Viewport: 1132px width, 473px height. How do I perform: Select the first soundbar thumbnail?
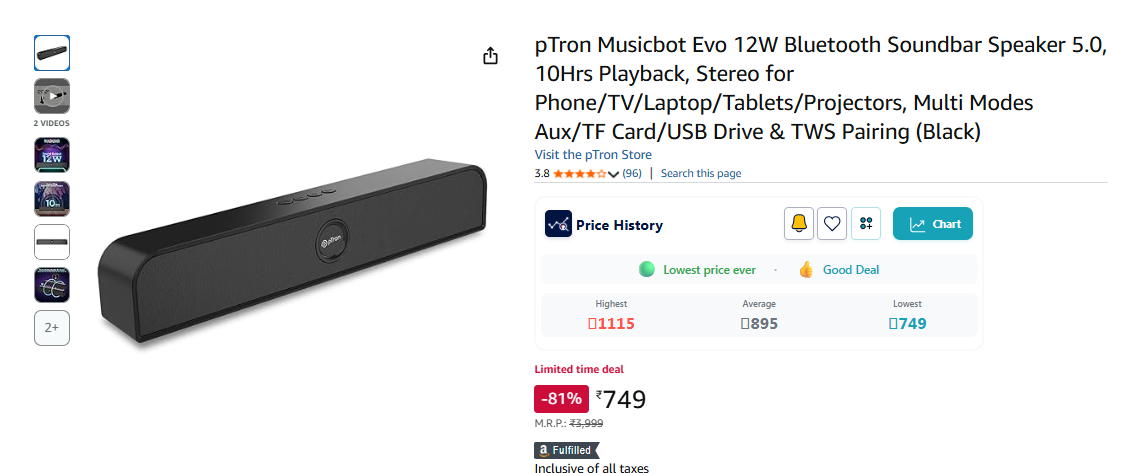pos(52,53)
